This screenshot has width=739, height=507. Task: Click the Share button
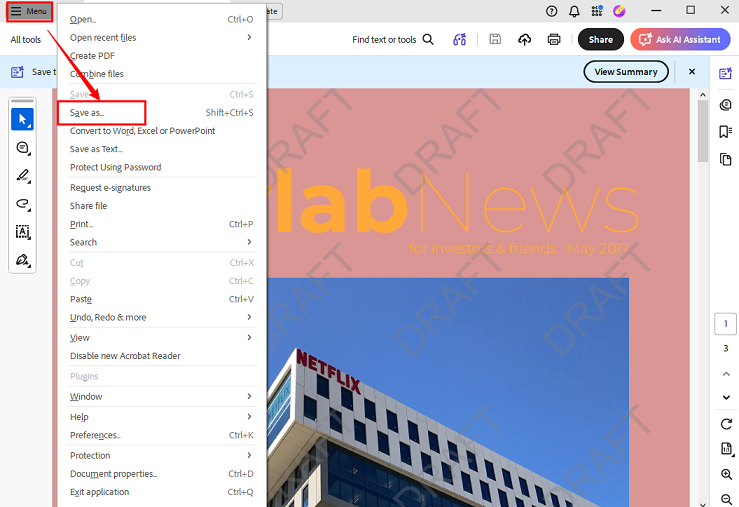(600, 40)
